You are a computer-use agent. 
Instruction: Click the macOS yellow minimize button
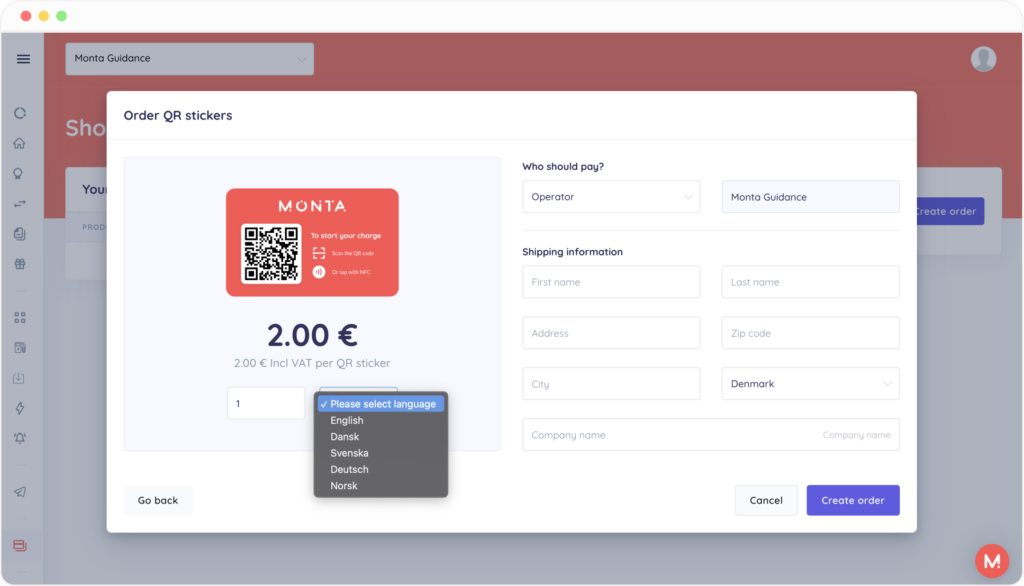coord(44,16)
